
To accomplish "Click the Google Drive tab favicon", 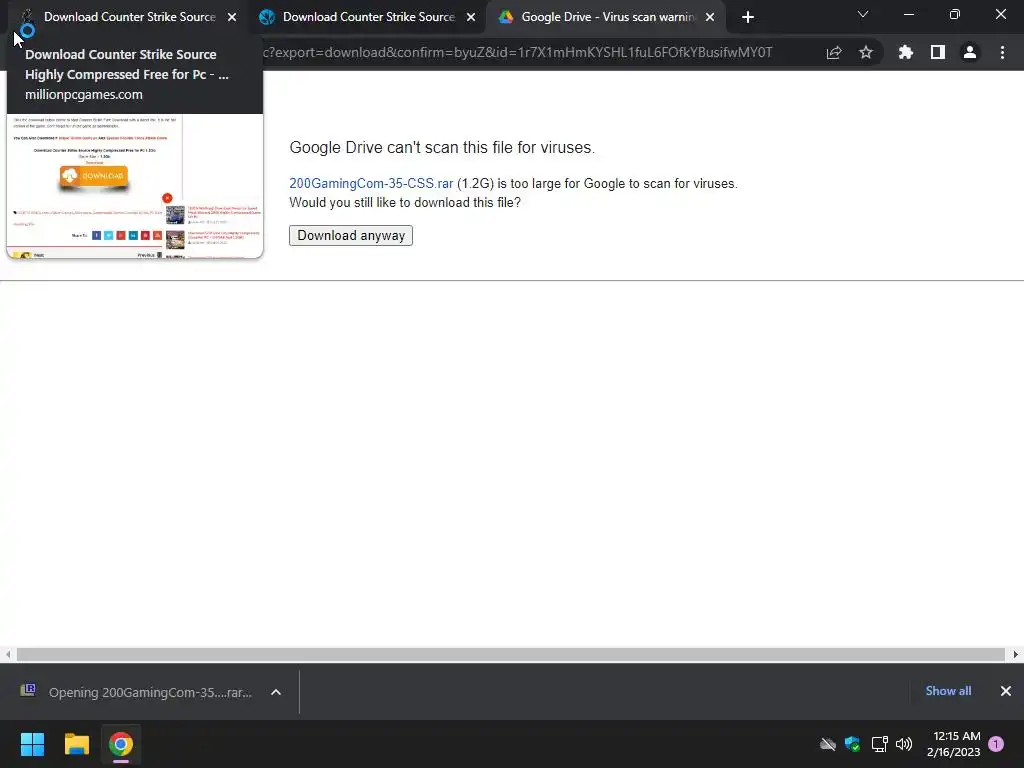I will pyautogui.click(x=506, y=17).
